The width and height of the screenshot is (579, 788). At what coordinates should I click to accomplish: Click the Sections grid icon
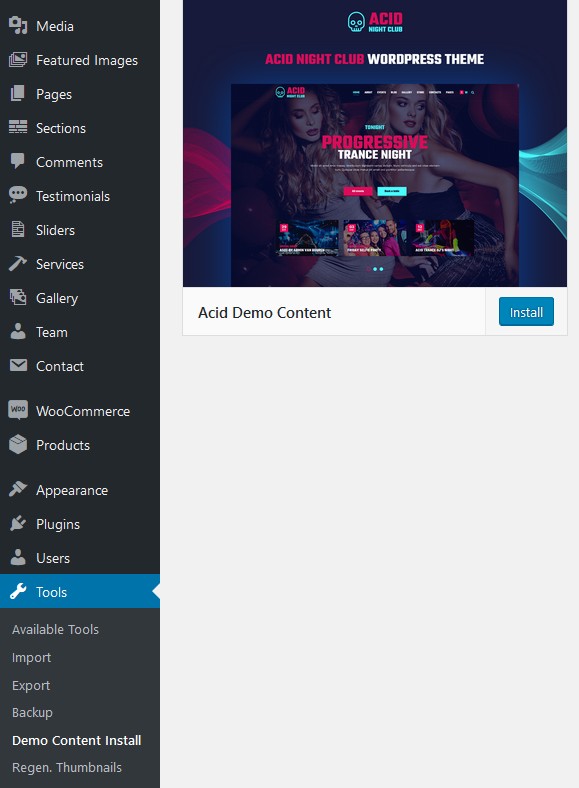18,128
